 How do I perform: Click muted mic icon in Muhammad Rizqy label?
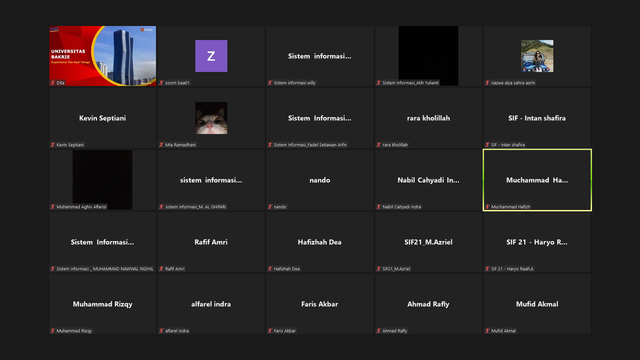point(53,331)
